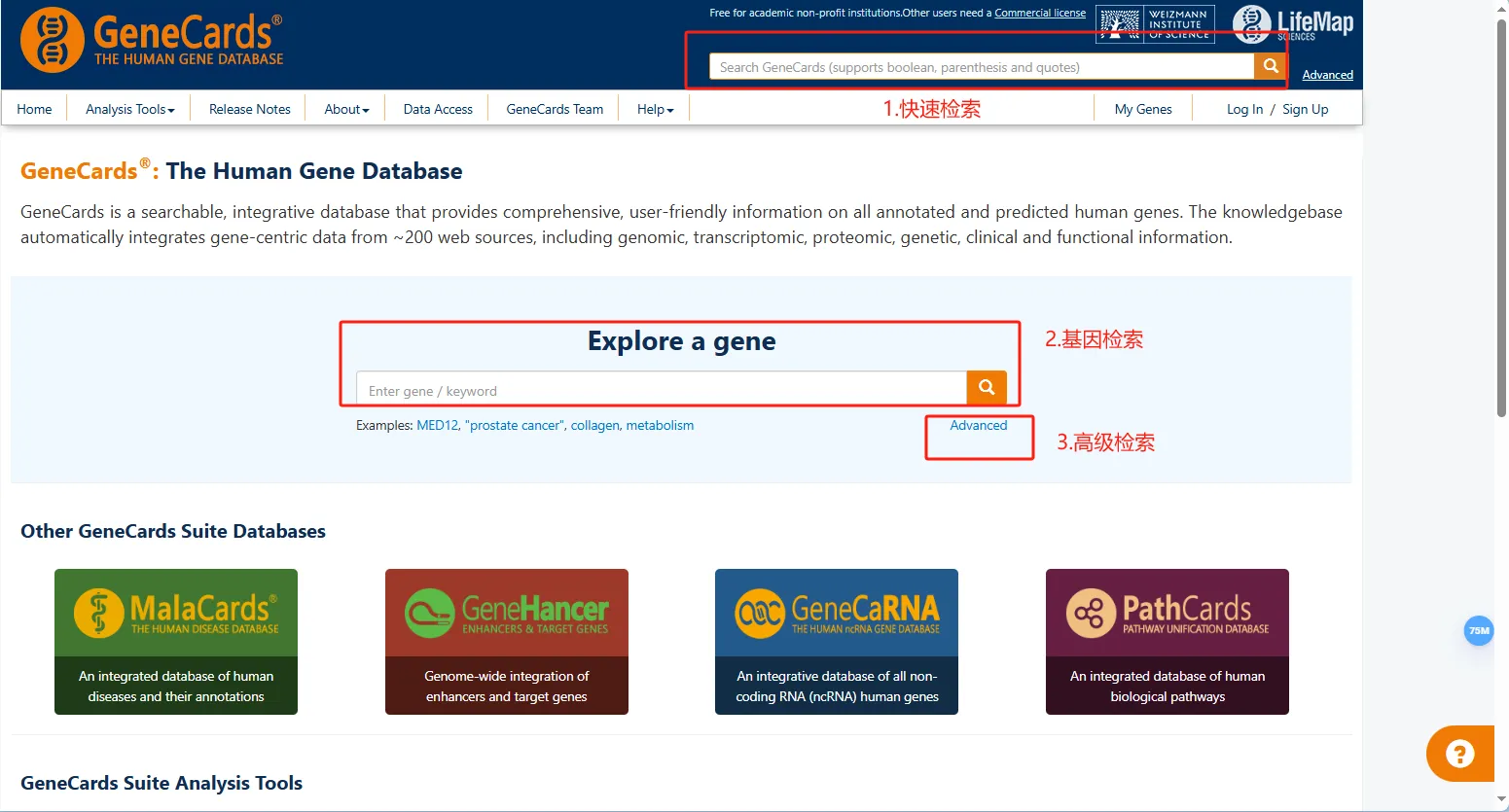Click the MED12 example link
This screenshot has width=1509, height=812.
pos(437,425)
